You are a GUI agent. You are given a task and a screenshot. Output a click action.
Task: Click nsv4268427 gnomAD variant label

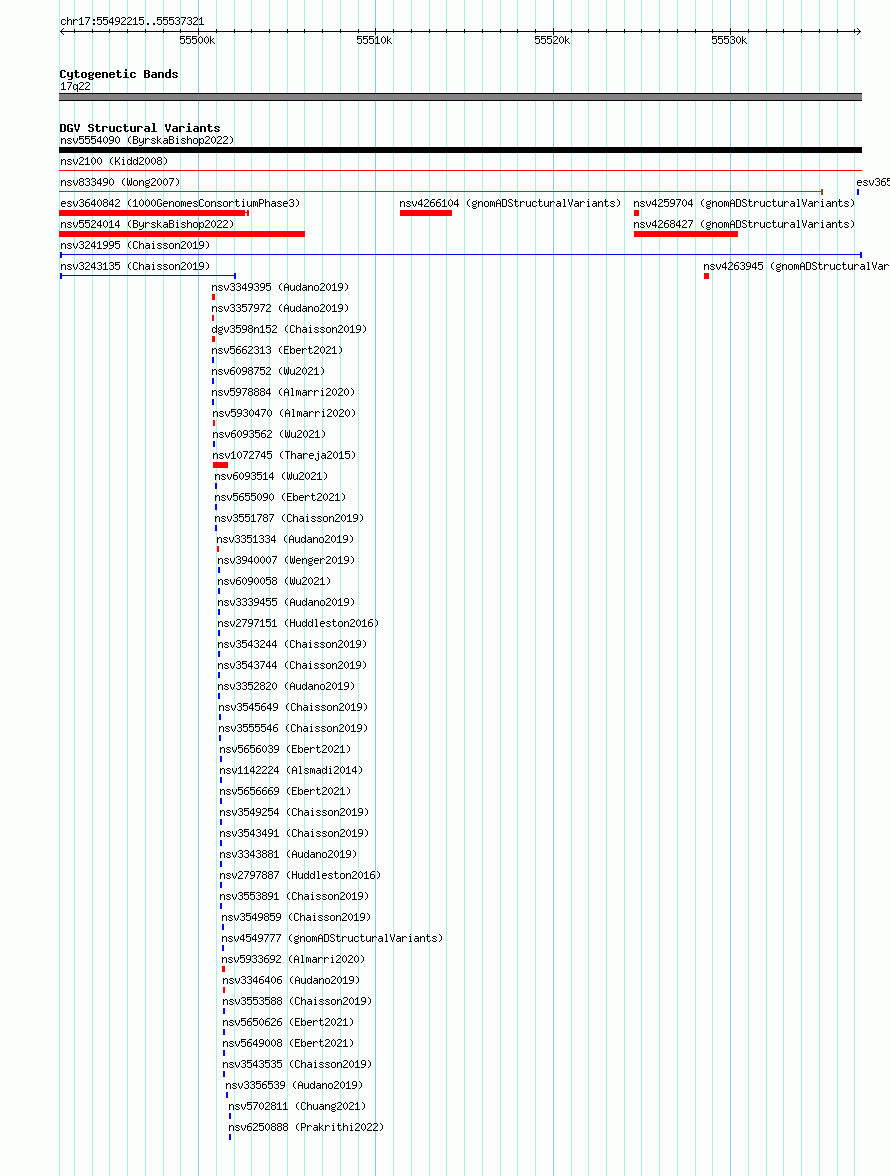tap(744, 224)
